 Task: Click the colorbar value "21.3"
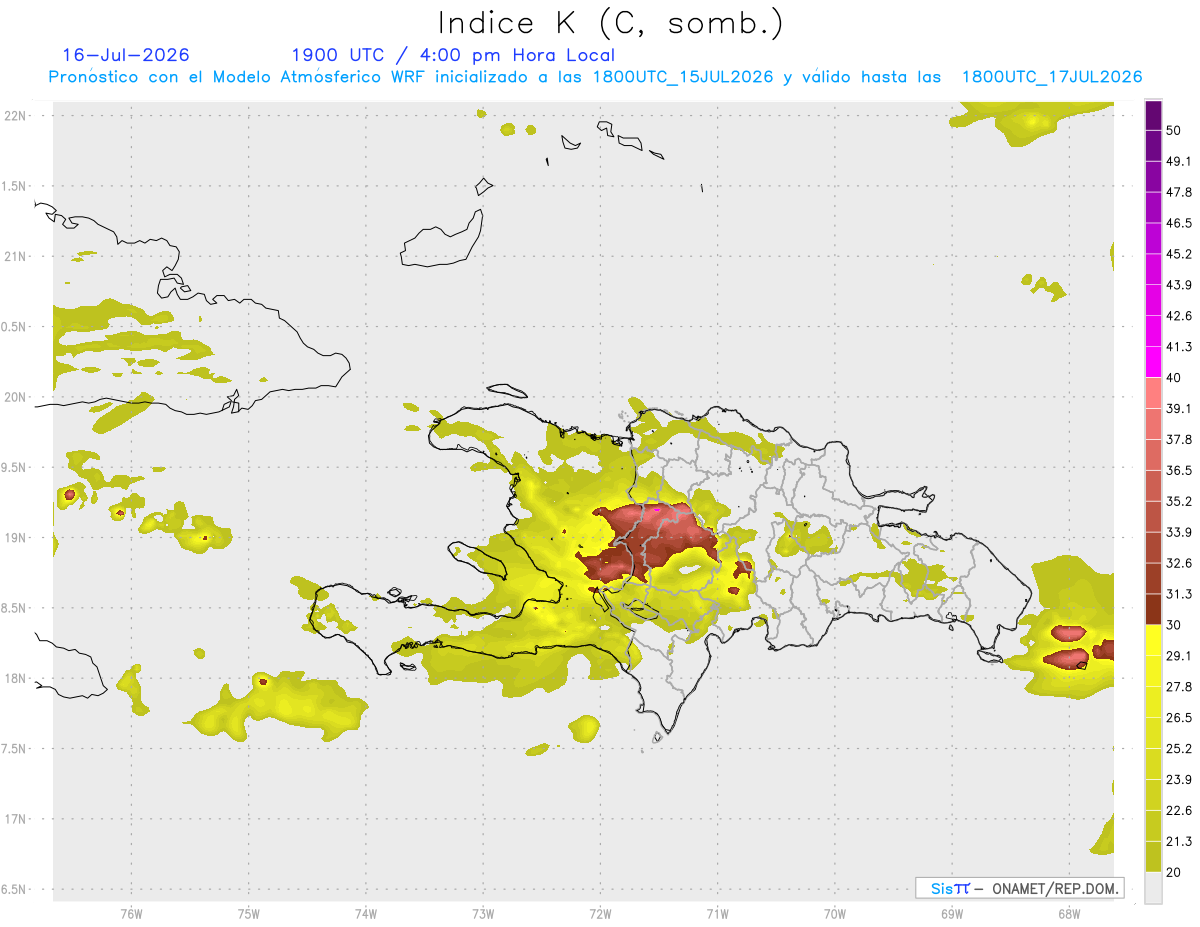click(x=1179, y=841)
